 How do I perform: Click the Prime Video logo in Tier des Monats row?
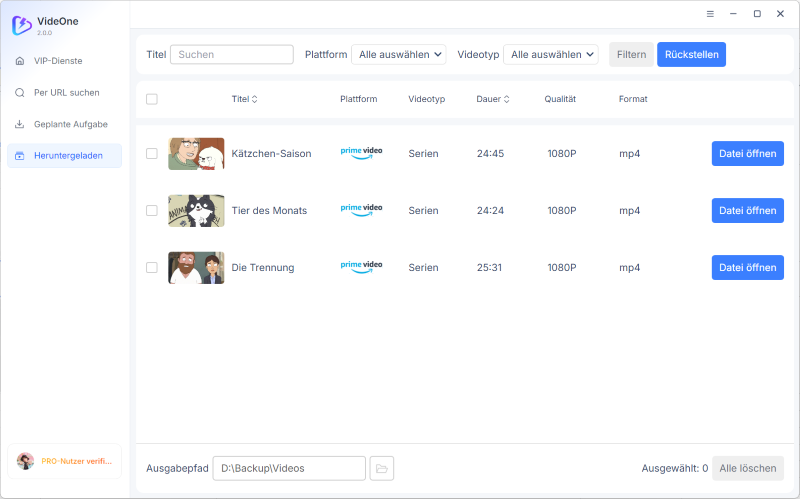point(361,210)
